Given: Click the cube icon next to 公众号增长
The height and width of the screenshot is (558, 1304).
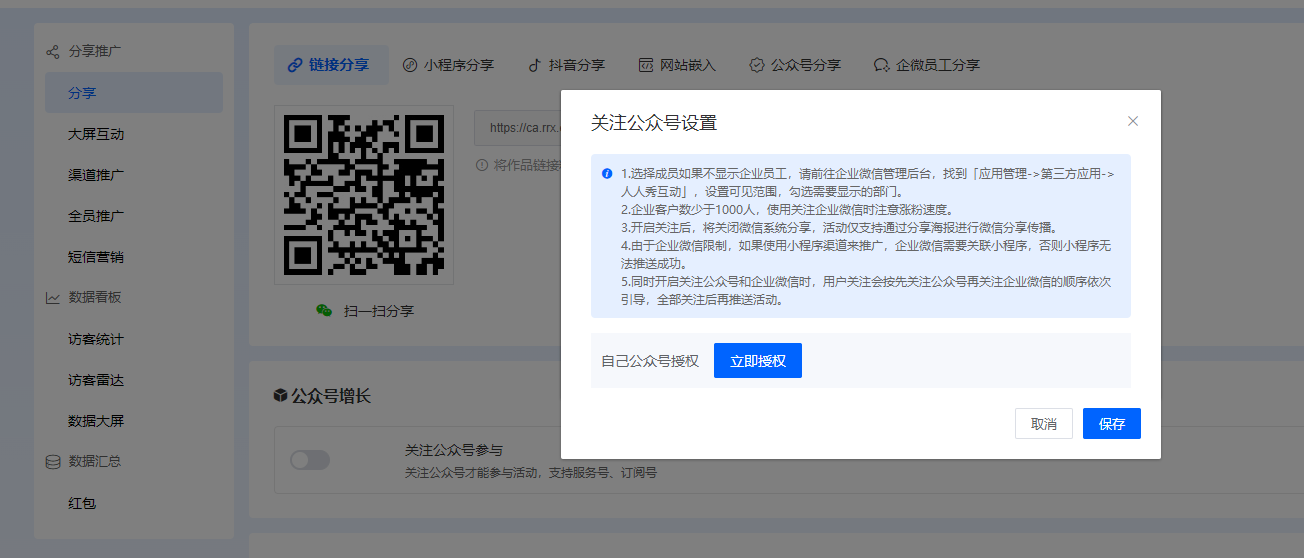Looking at the screenshot, I should [280, 397].
